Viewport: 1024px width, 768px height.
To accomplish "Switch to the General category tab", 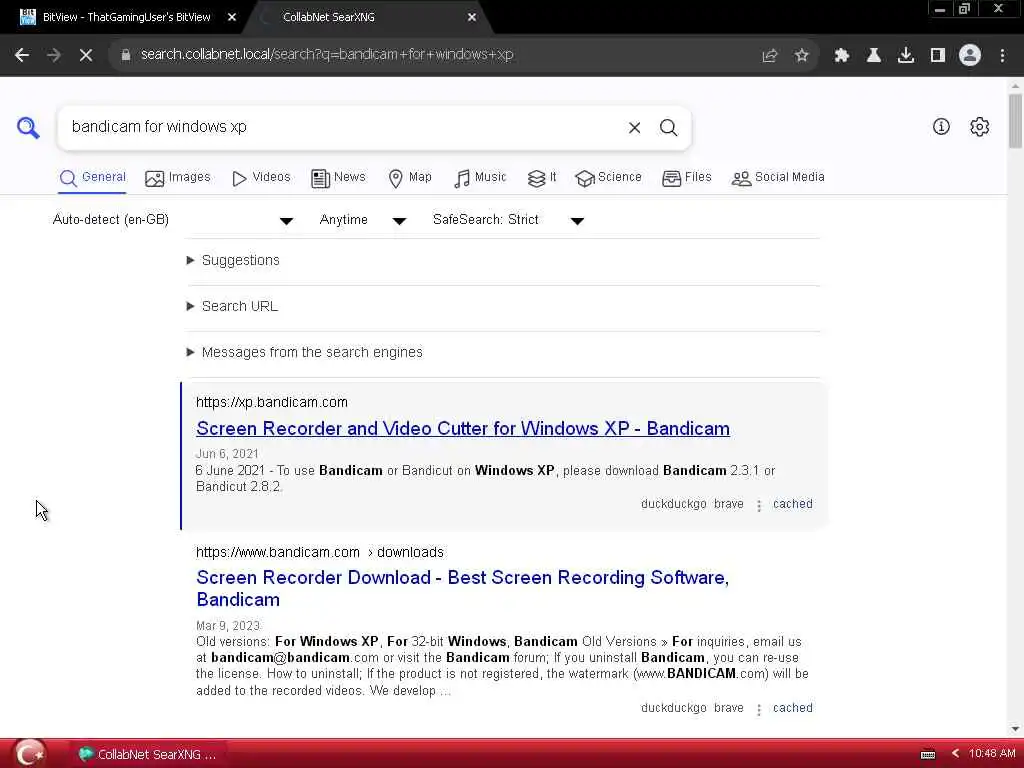I will [92, 178].
